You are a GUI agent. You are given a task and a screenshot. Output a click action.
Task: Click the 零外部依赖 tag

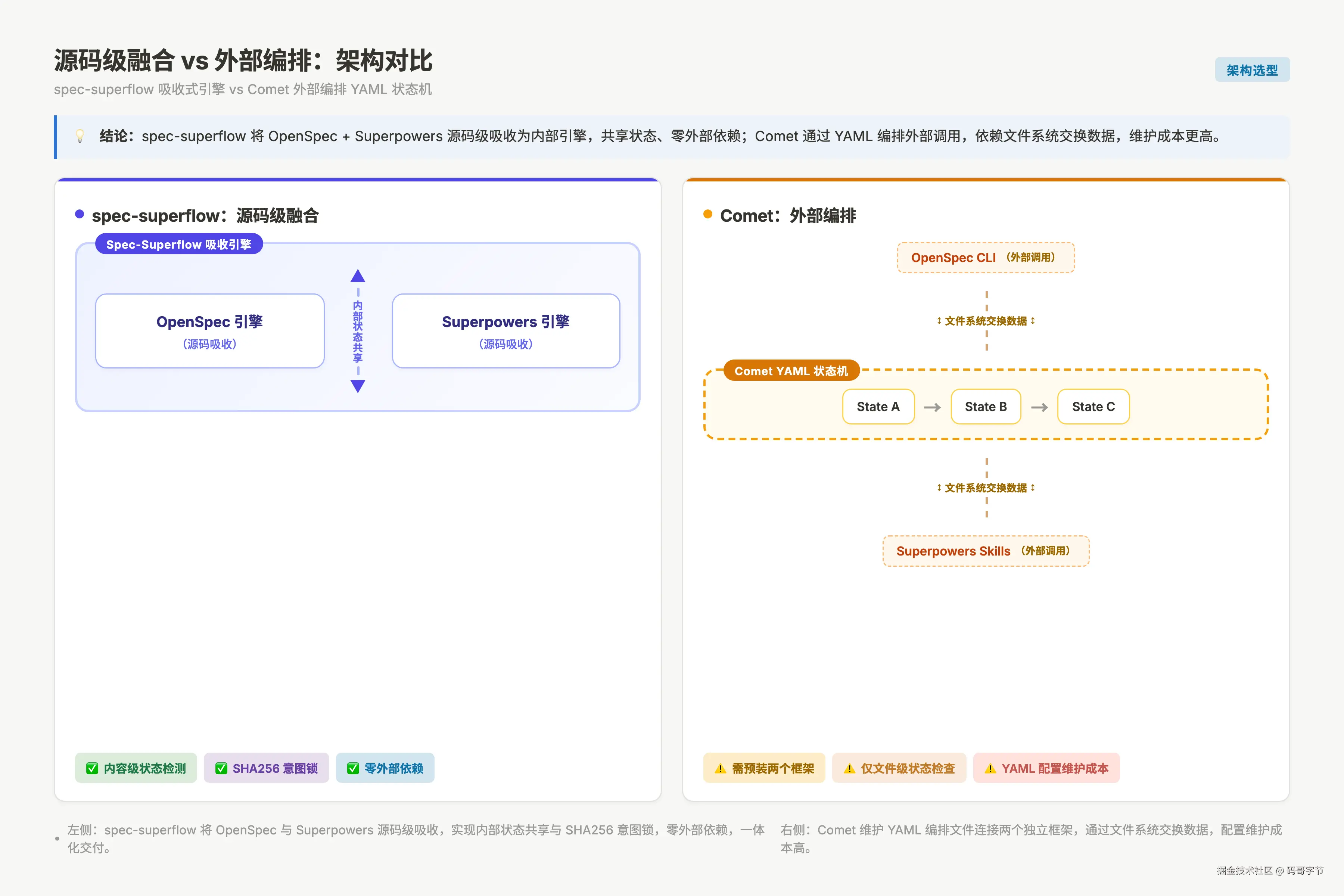(385, 768)
